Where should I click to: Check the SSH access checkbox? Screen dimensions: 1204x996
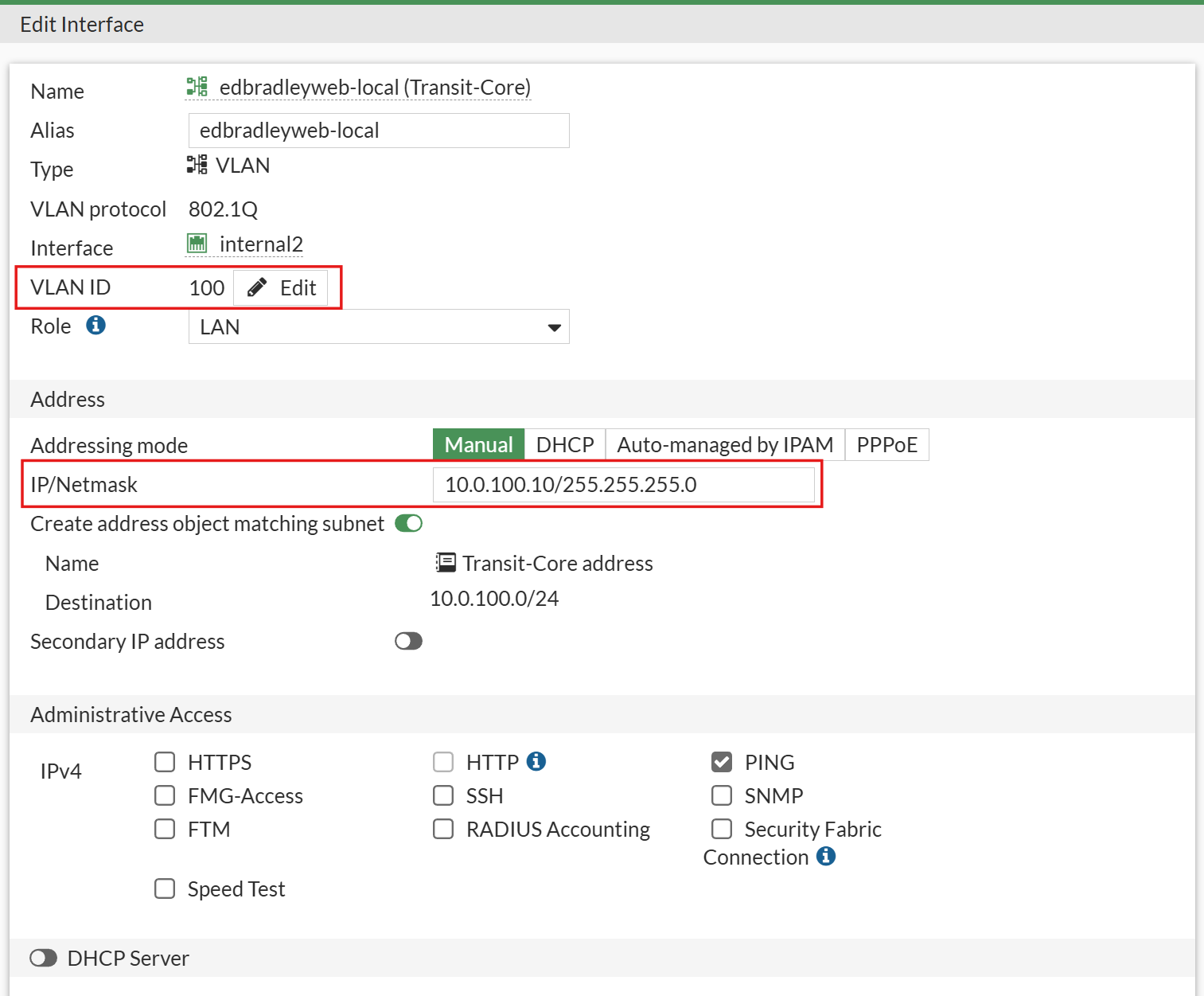[443, 795]
